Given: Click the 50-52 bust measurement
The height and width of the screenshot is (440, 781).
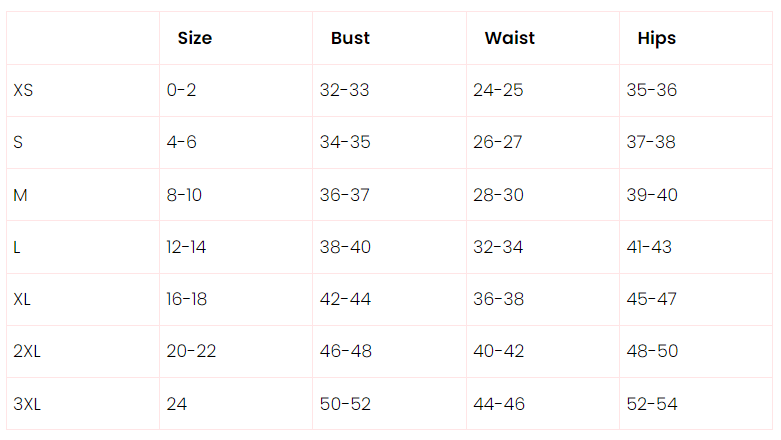Looking at the screenshot, I should 344,404.
